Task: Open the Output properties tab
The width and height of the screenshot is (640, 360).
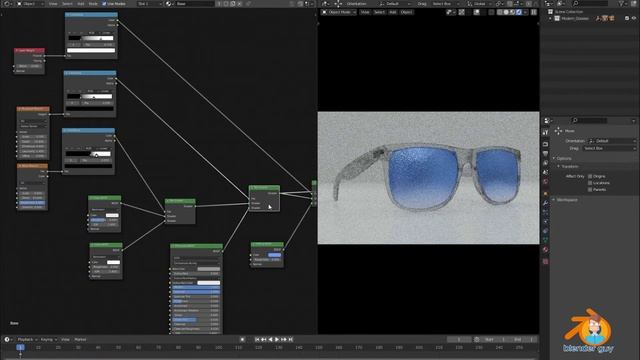Action: pyautogui.click(x=545, y=153)
